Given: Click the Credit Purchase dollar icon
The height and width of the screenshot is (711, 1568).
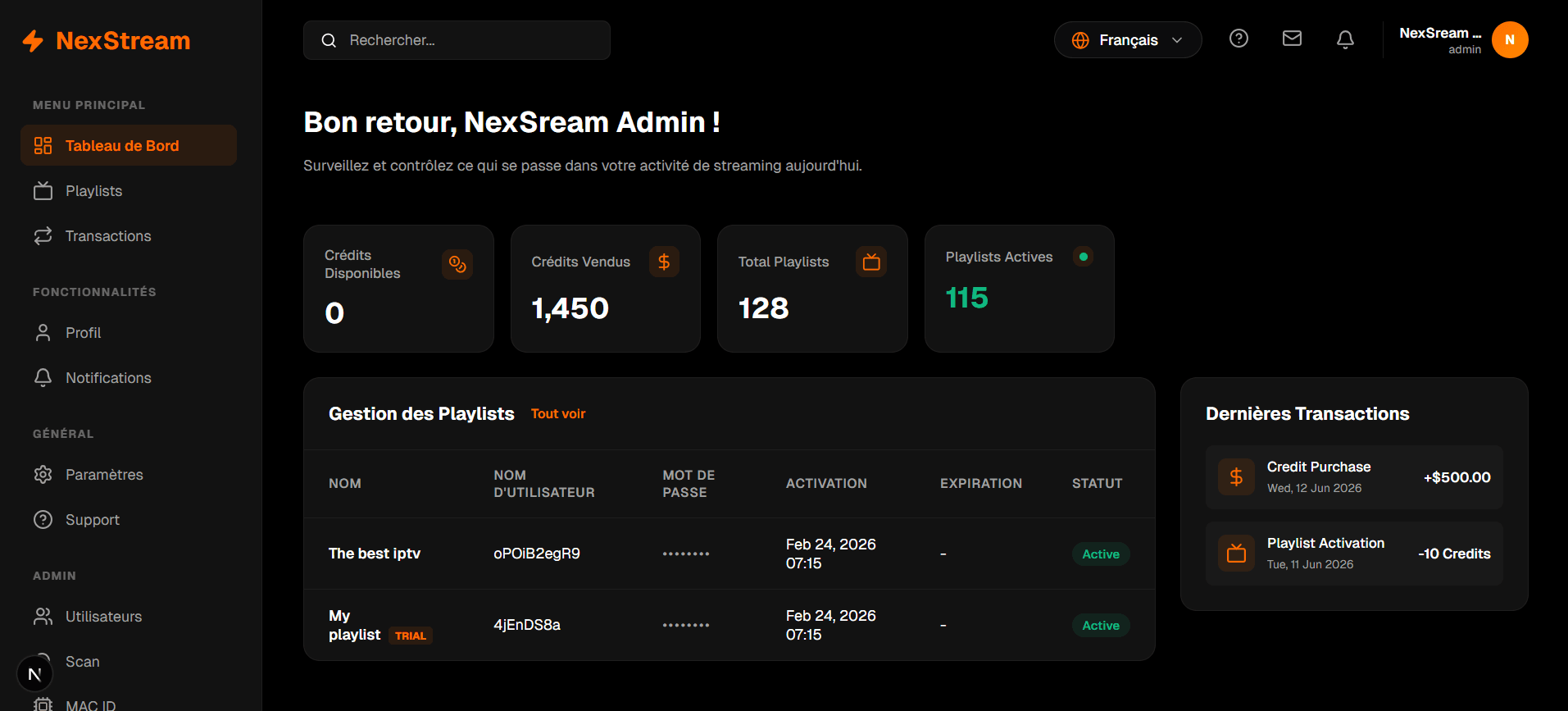Looking at the screenshot, I should click(1236, 477).
